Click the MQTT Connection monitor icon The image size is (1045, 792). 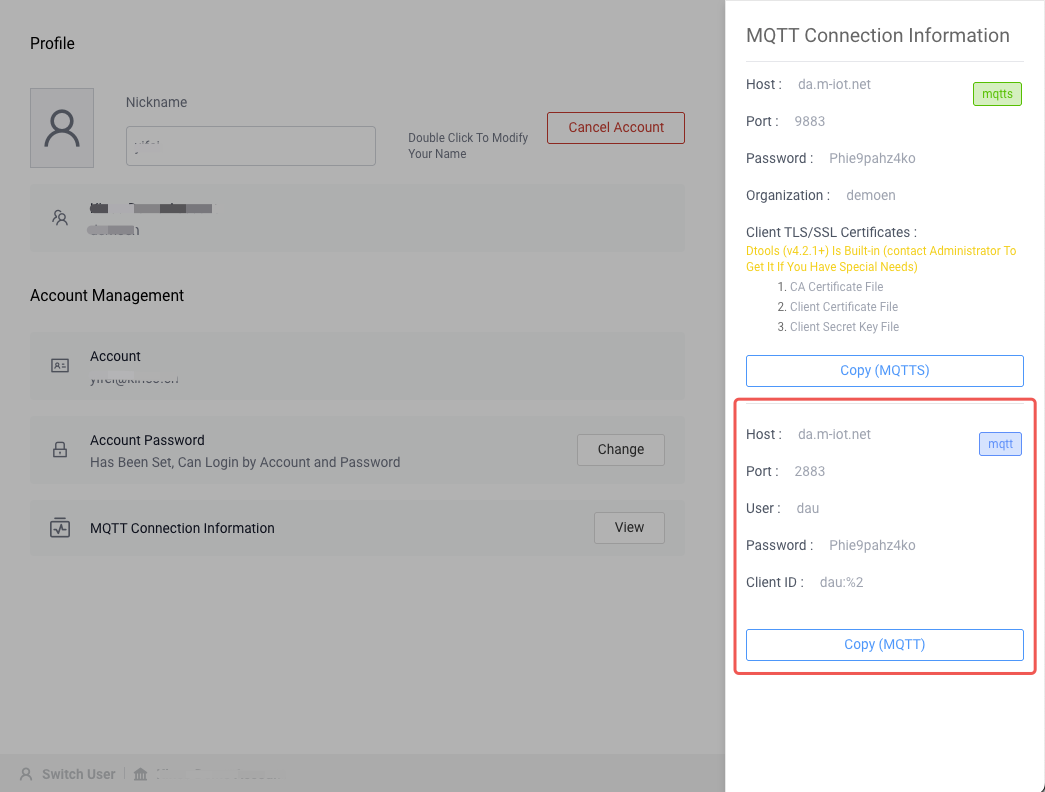coord(60,528)
